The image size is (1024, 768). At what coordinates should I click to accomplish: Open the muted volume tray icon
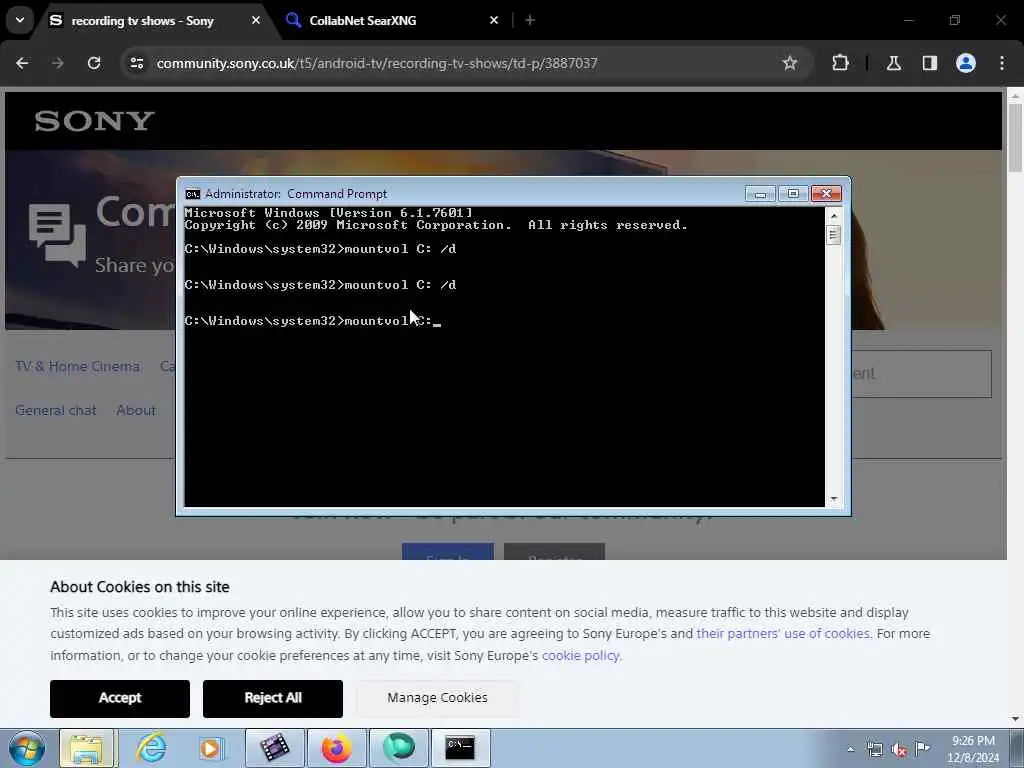click(899, 750)
